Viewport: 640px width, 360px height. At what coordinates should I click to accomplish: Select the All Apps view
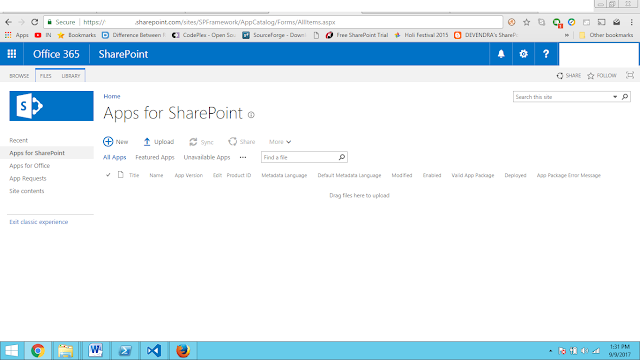pos(115,157)
